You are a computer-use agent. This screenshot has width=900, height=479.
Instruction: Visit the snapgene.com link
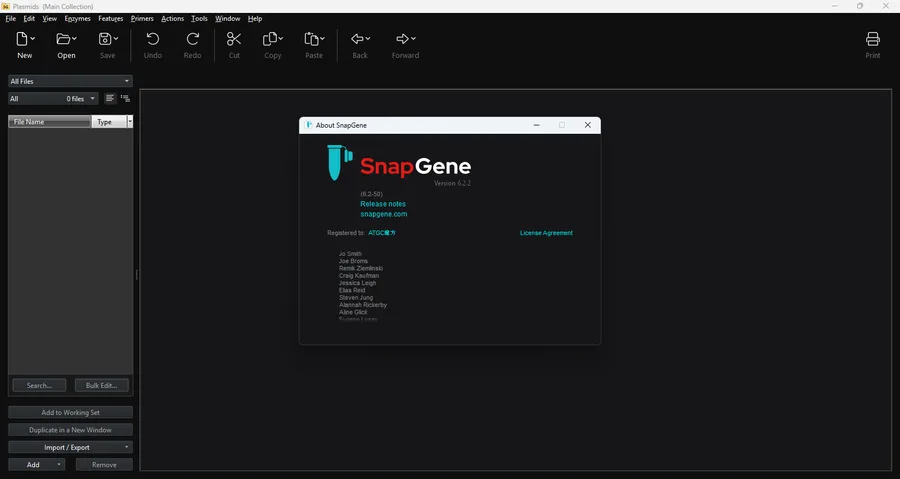point(383,214)
